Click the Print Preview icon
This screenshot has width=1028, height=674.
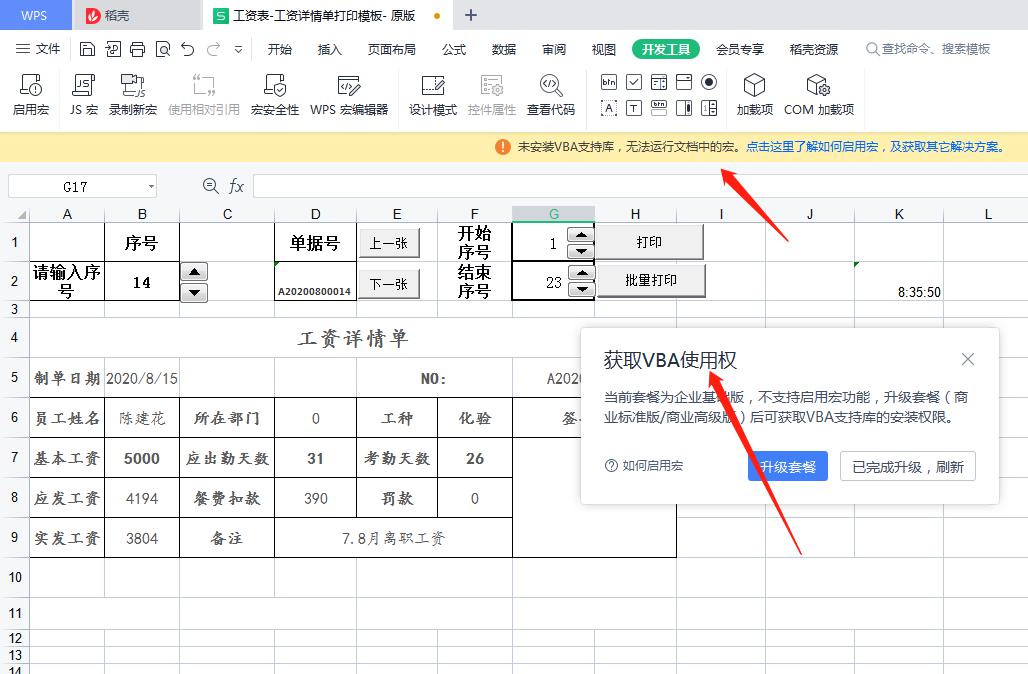click(163, 49)
